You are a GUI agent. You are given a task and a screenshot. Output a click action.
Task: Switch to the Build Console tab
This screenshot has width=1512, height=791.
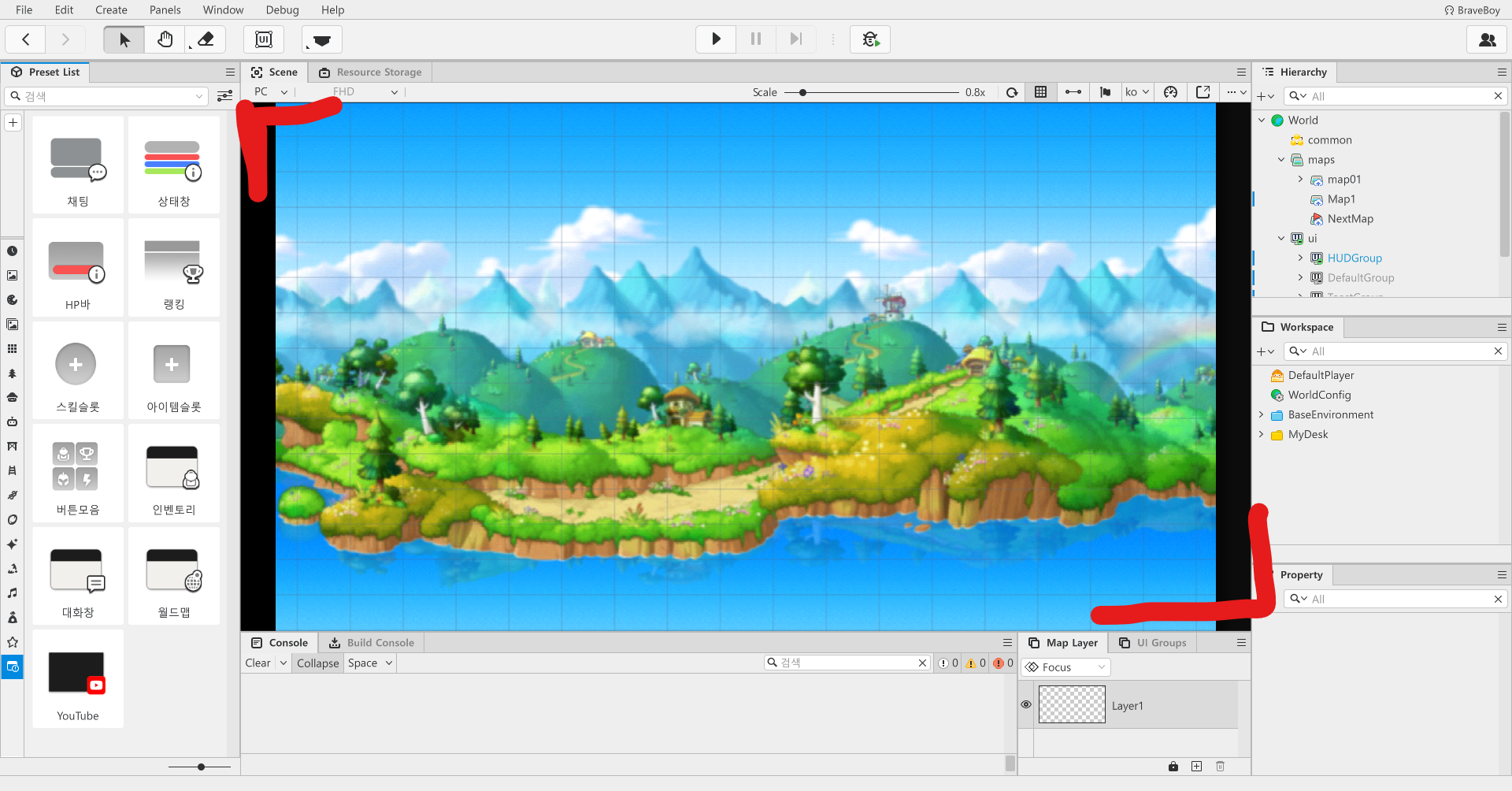pyautogui.click(x=371, y=643)
